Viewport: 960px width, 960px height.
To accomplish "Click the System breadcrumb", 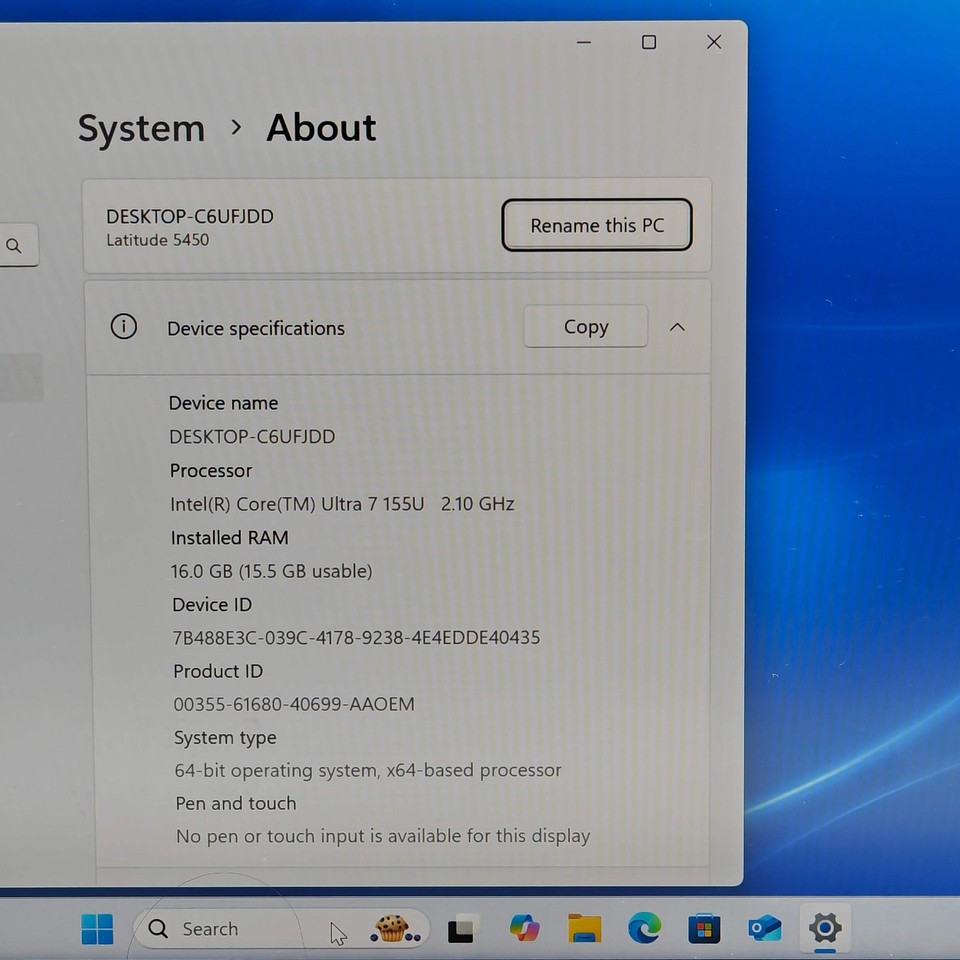I will point(140,128).
